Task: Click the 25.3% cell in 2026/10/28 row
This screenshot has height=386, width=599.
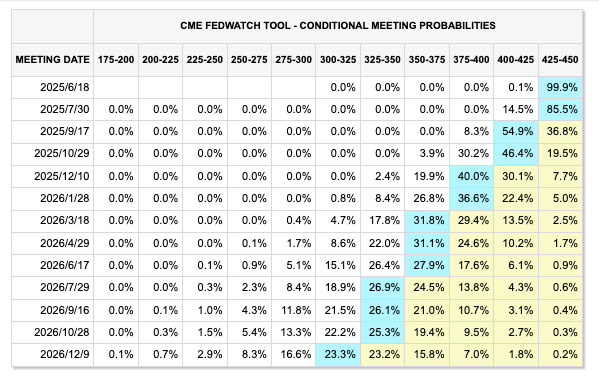Action: point(382,332)
